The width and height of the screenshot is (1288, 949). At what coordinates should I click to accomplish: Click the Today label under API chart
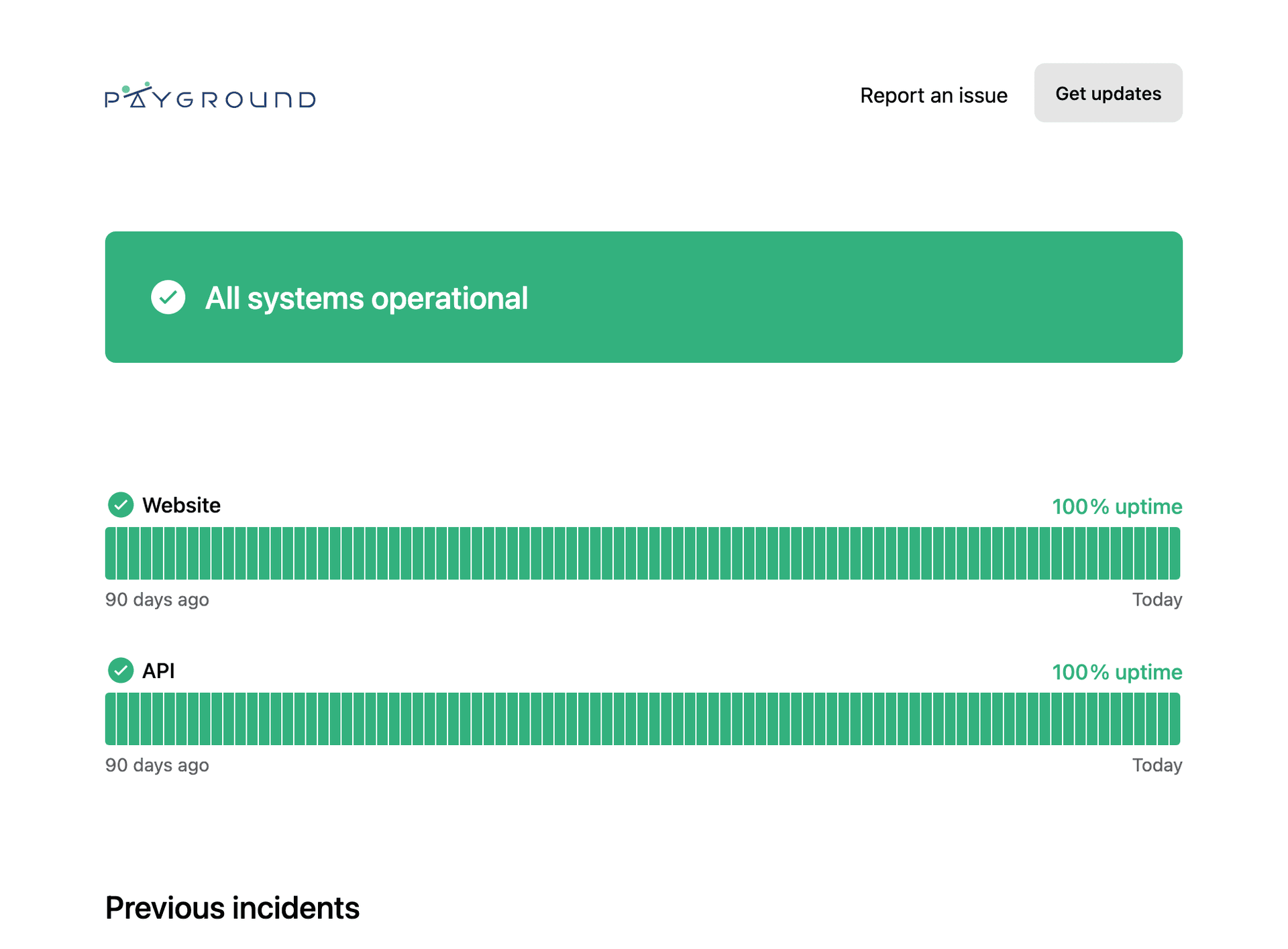coord(1157,765)
